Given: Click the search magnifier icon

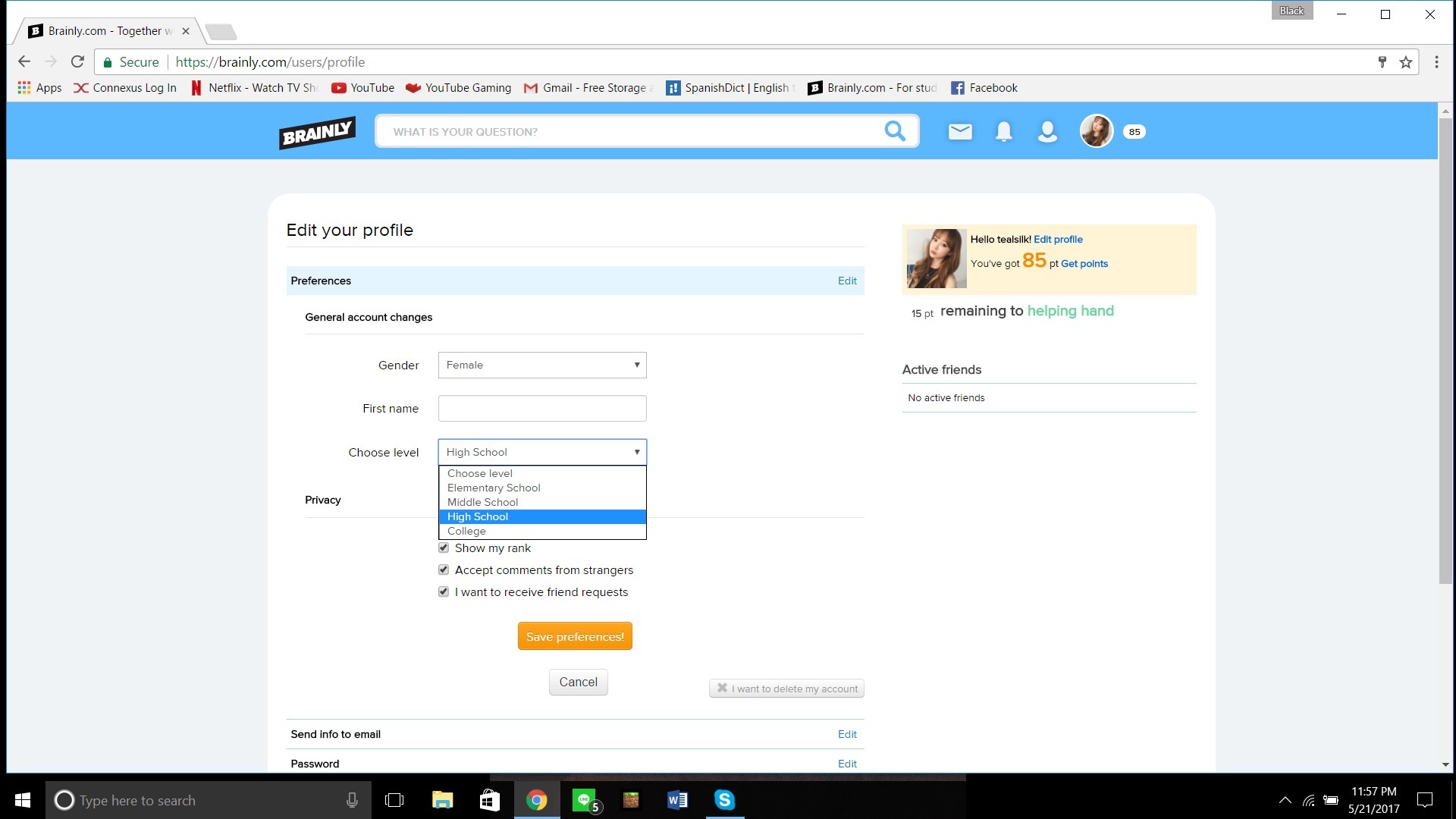Looking at the screenshot, I should 895,131.
